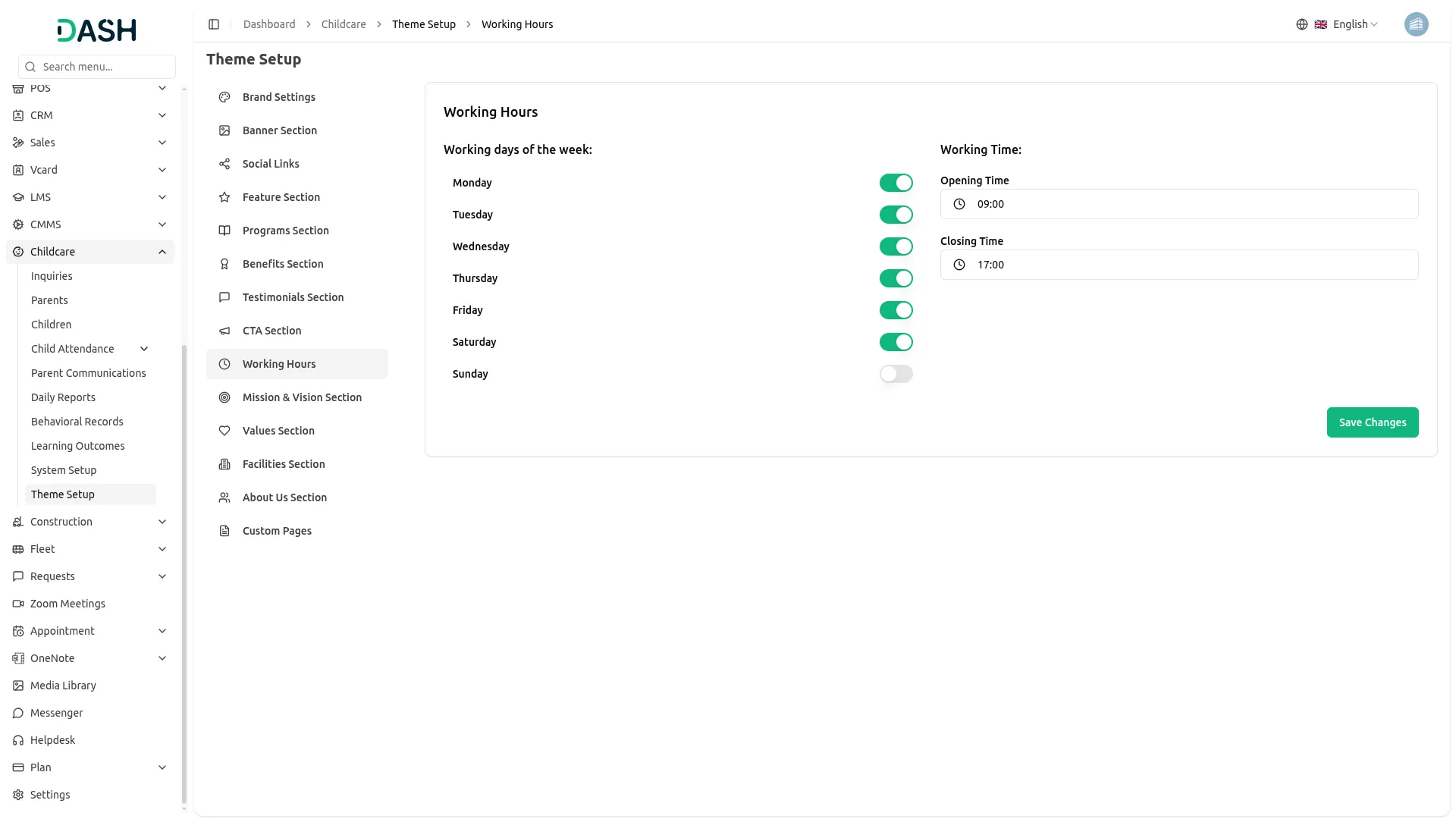
Task: Open the Mission & Vision Section tab
Action: (302, 397)
